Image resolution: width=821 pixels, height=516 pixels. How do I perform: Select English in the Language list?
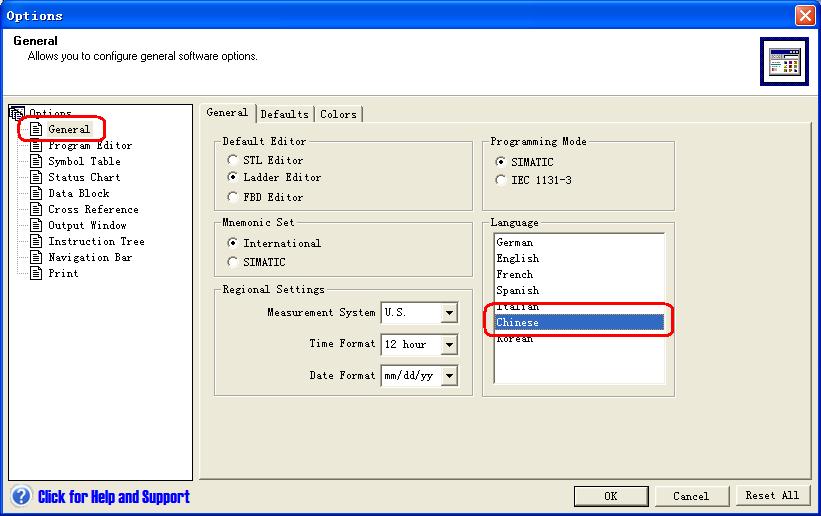pos(518,258)
